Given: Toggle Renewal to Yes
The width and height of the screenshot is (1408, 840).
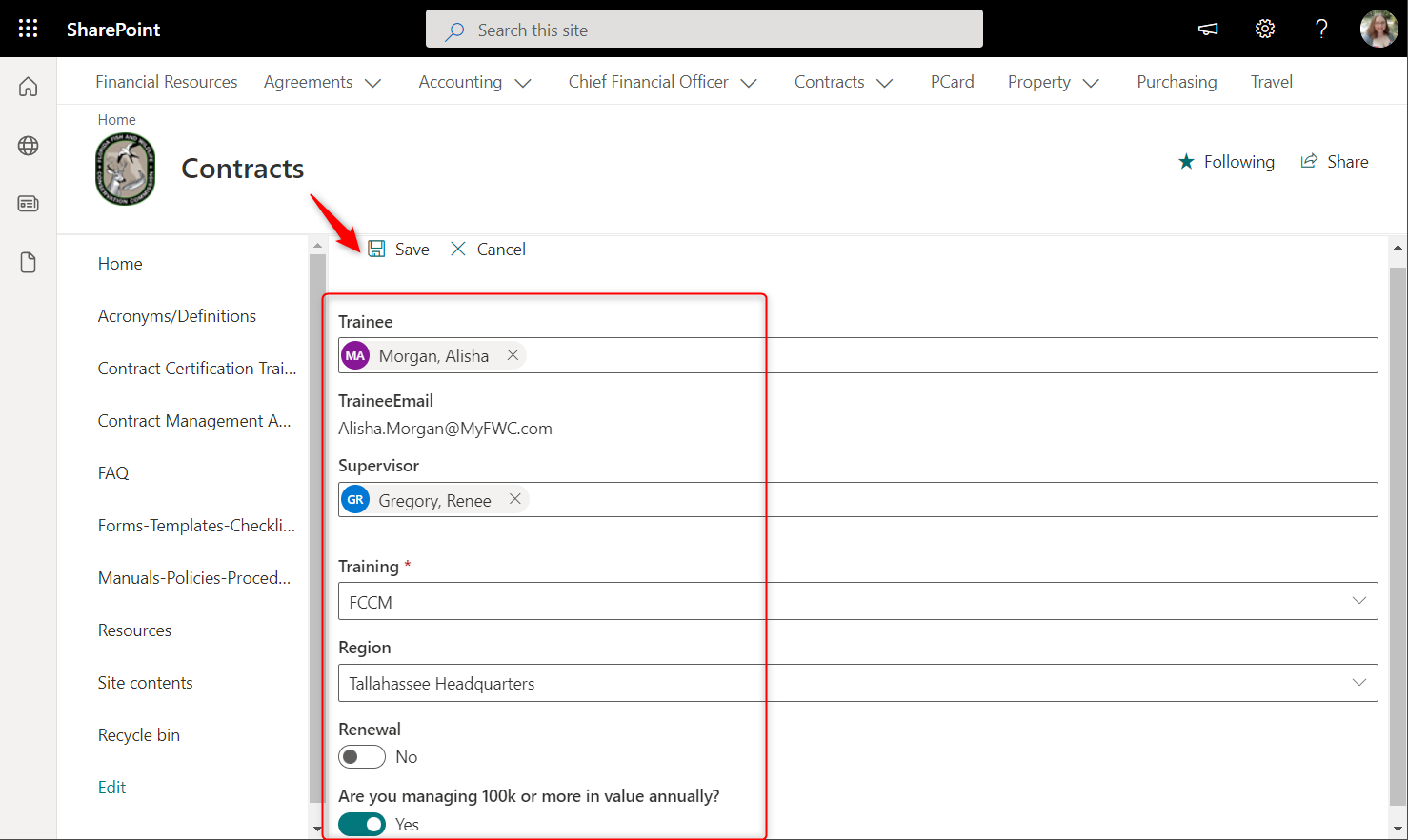Looking at the screenshot, I should 362,756.
